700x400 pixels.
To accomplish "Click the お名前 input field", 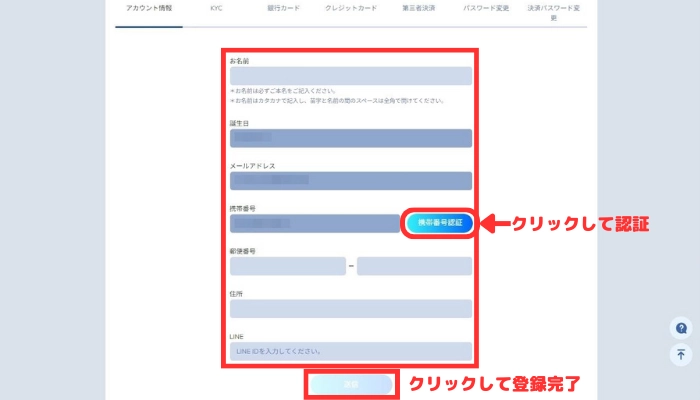I will pos(351,76).
